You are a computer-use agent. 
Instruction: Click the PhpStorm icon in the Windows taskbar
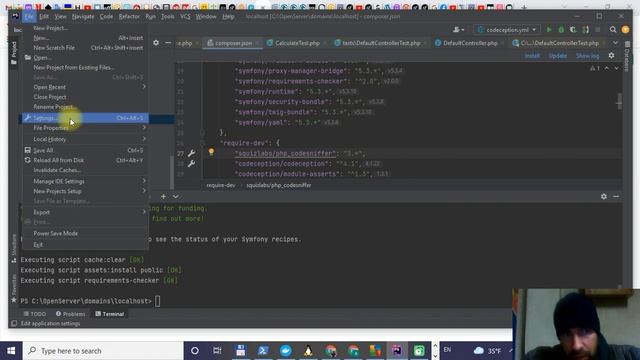tap(396, 351)
